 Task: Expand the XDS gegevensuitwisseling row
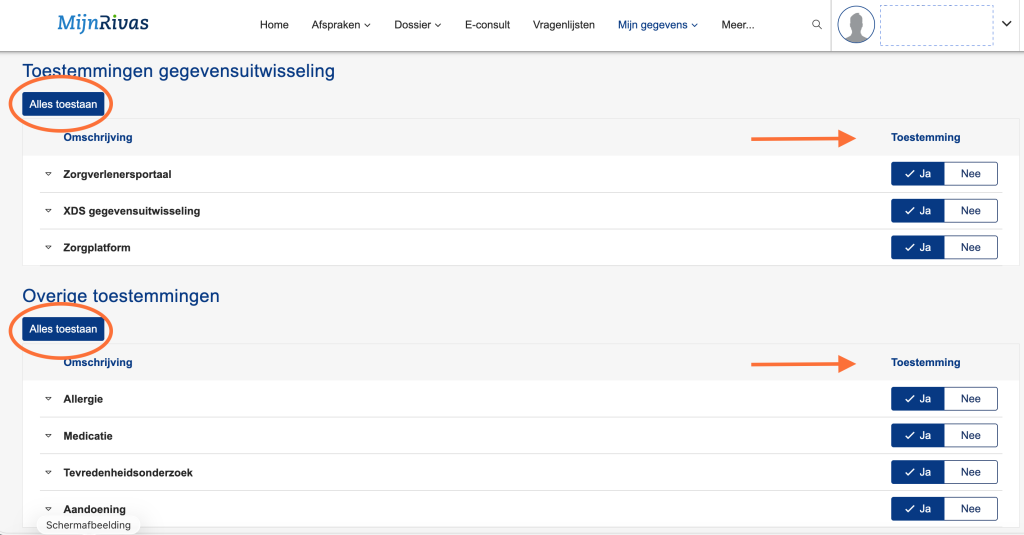pyautogui.click(x=47, y=211)
